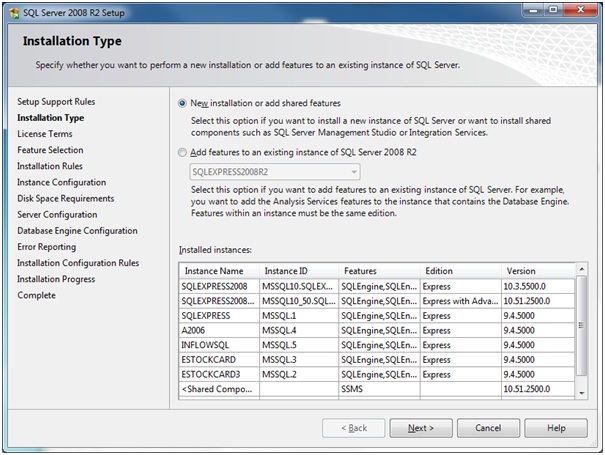The image size is (605, 455).
Task: Click the Feature Selection step
Action: [50, 150]
